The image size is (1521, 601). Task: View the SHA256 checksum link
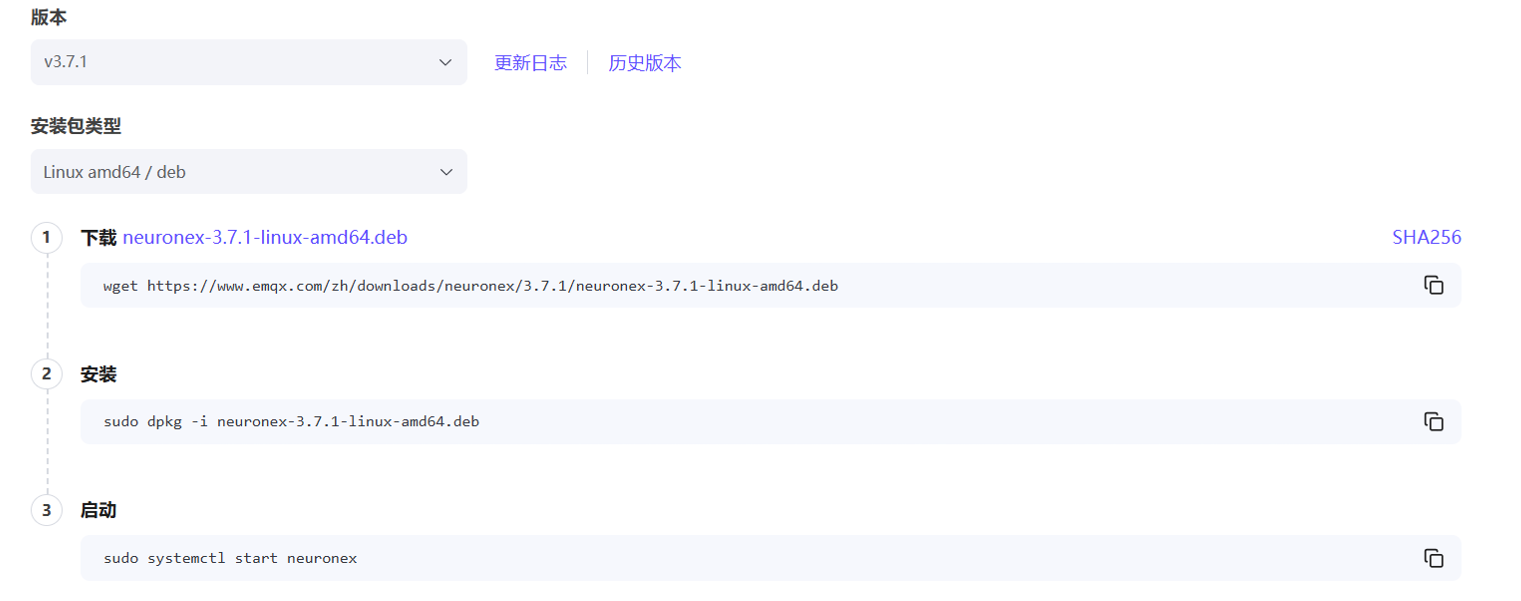click(x=1426, y=238)
